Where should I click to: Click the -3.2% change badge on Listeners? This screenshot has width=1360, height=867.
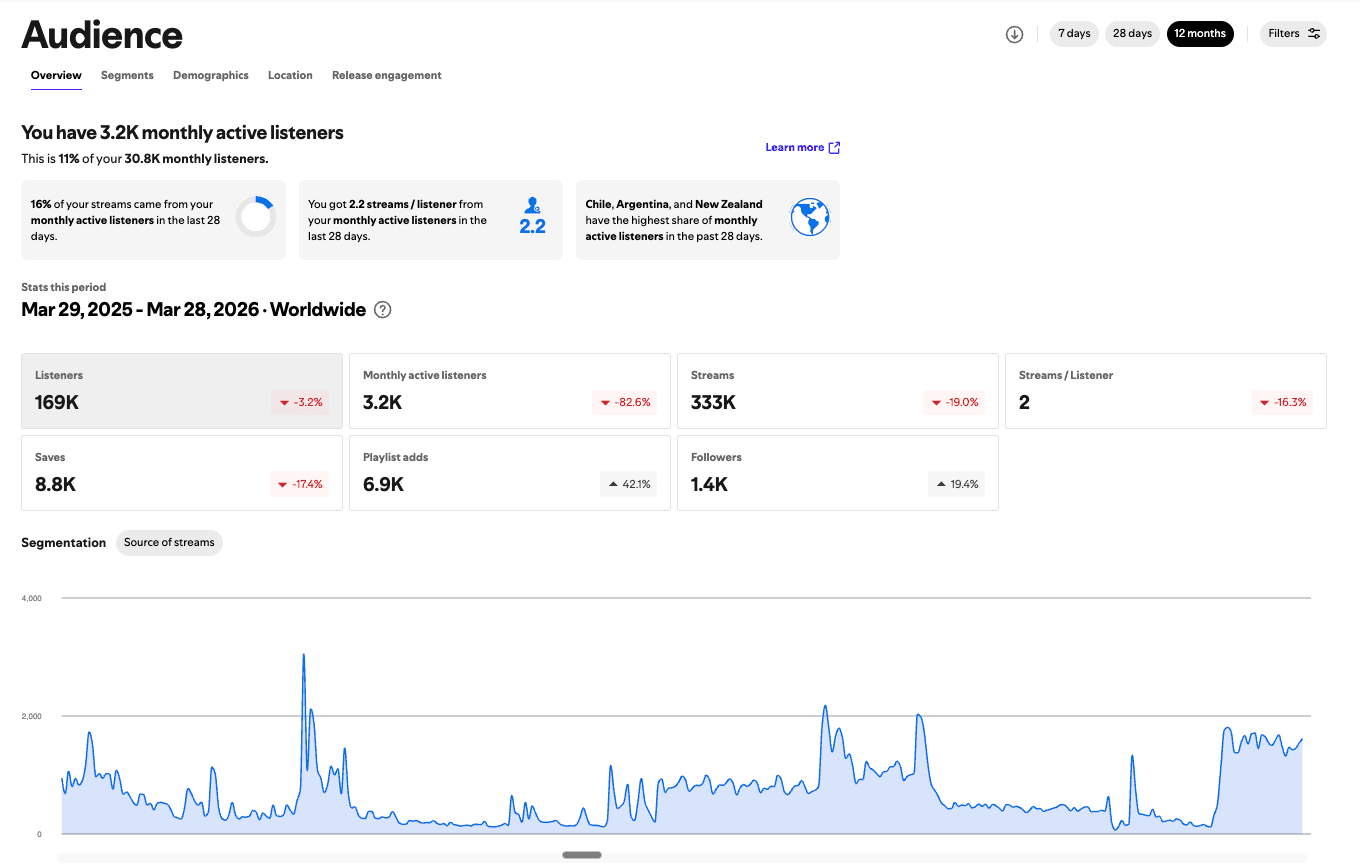click(300, 402)
